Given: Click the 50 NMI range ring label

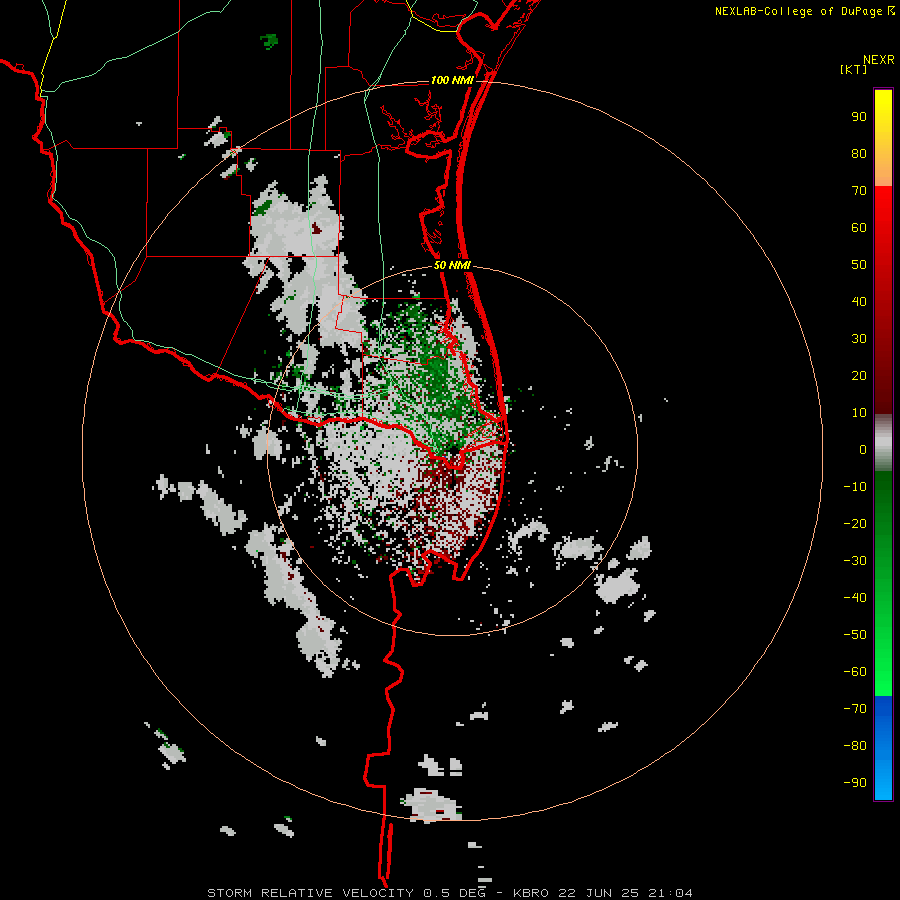Looking at the screenshot, I should [452, 265].
